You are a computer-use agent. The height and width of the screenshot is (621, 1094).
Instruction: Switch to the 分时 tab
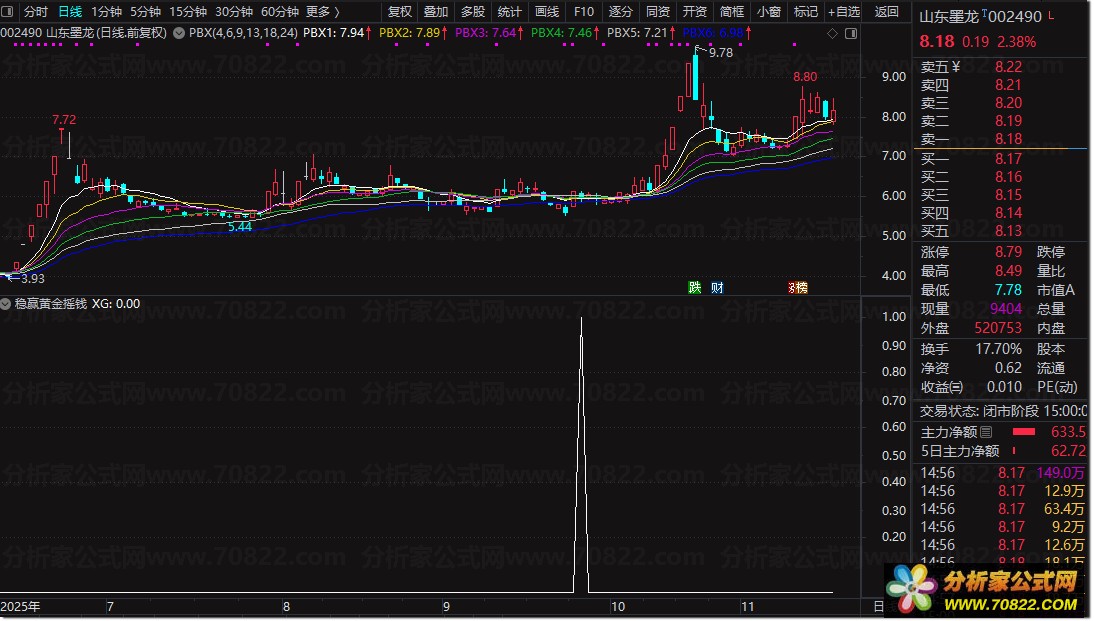coord(35,12)
